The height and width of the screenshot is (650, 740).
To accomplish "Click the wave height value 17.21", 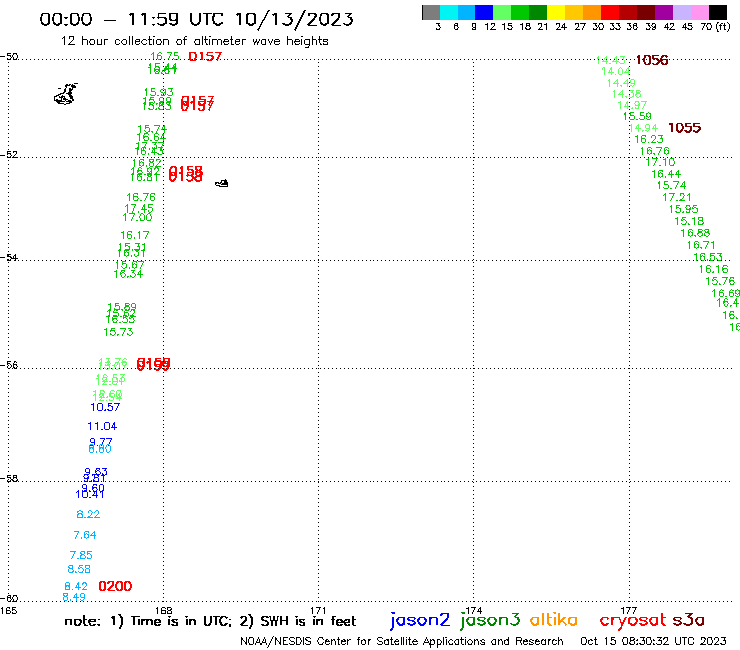I will [x=677, y=197].
